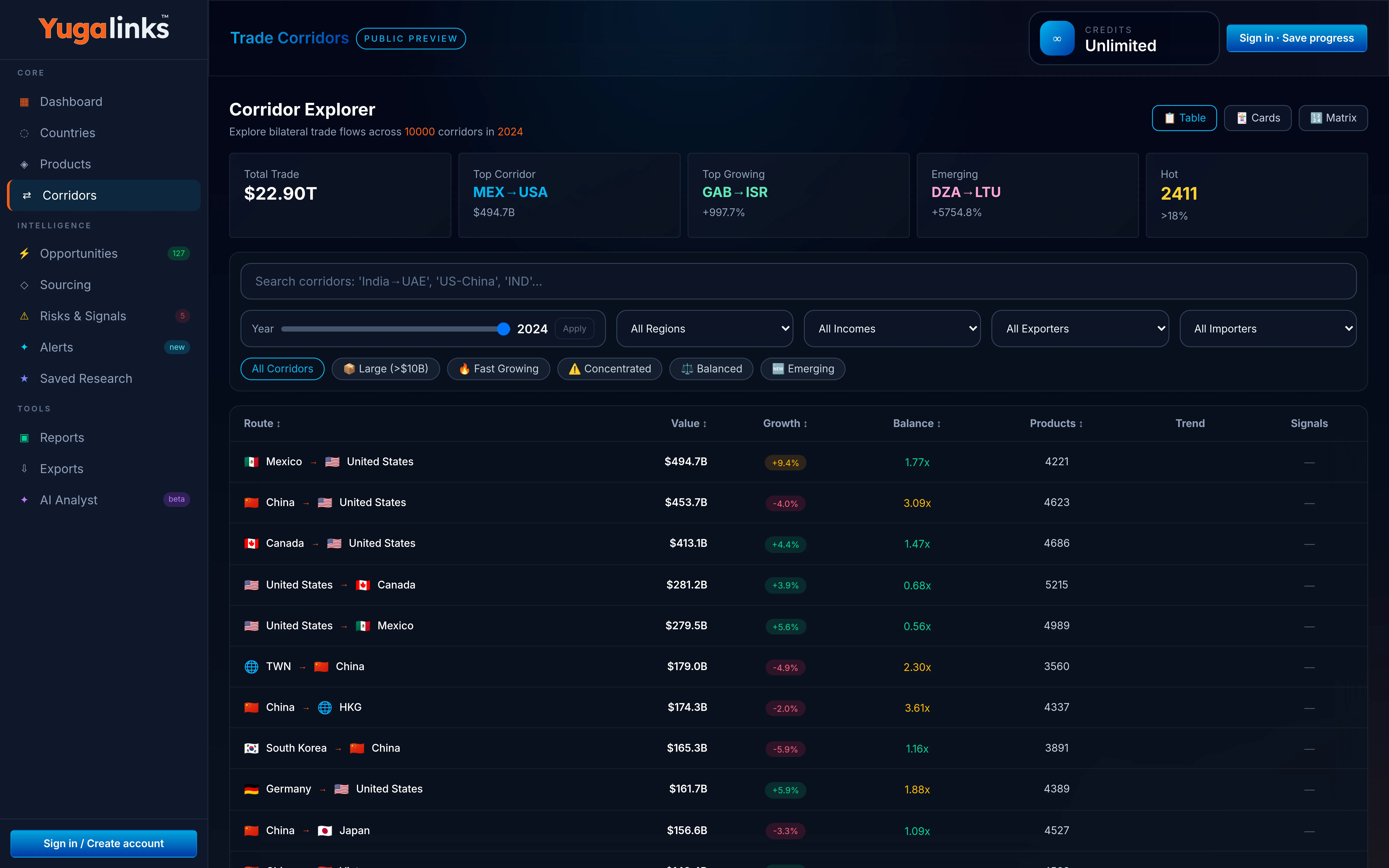
Task: Open Dashboard from the sidebar
Action: tap(104, 102)
